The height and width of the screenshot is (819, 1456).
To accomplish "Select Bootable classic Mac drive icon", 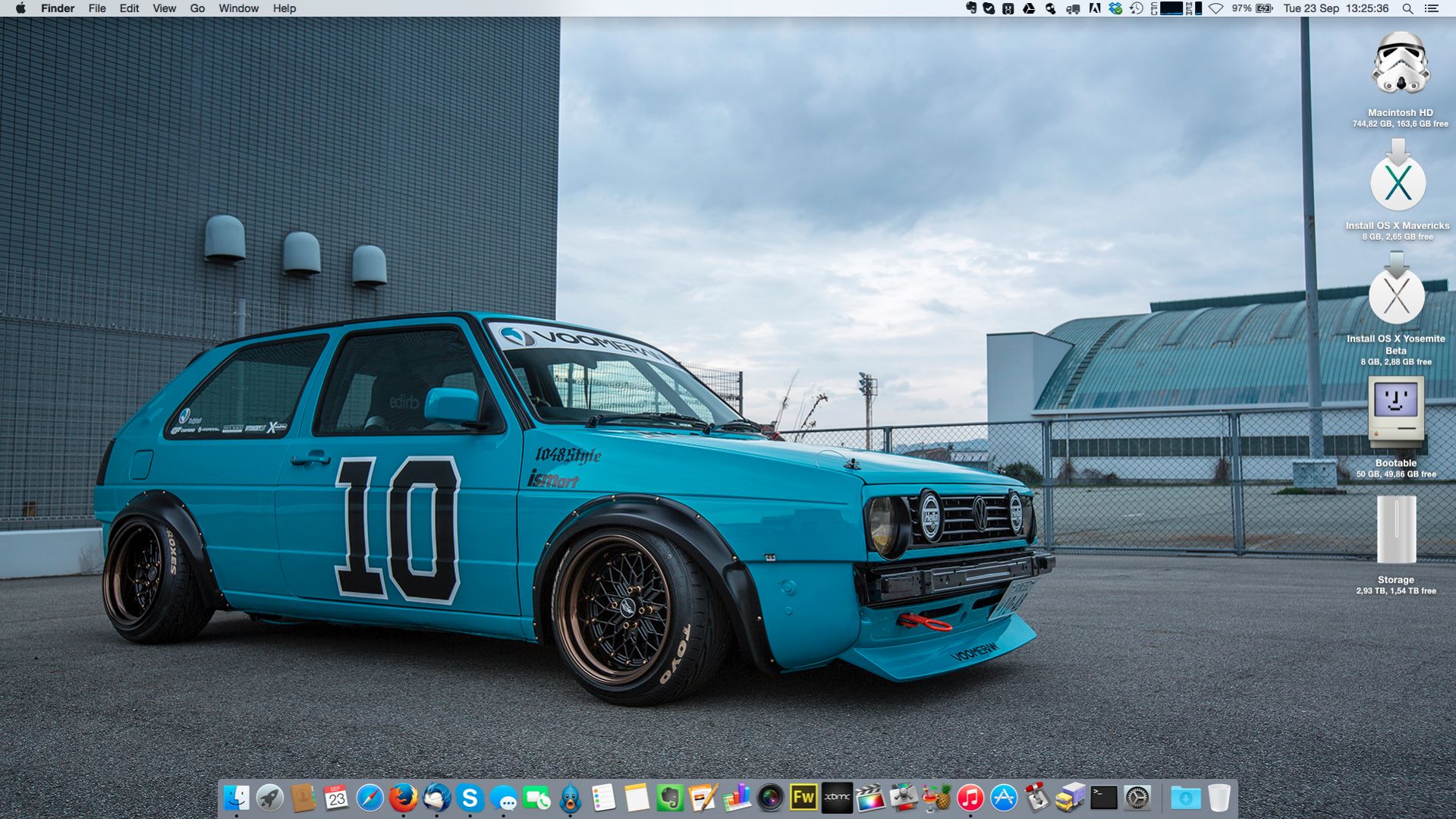I will [1396, 411].
